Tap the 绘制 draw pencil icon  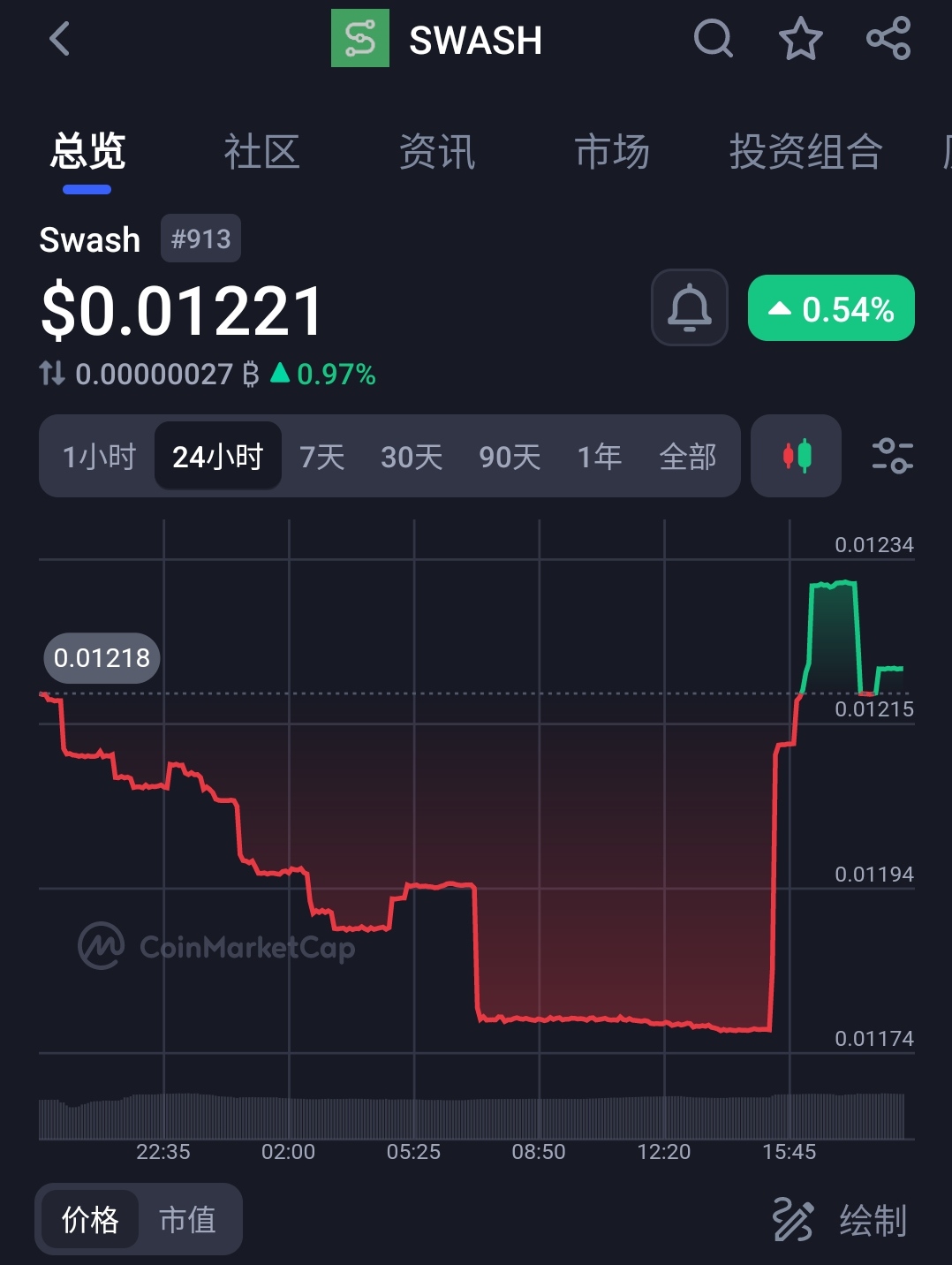[792, 1220]
